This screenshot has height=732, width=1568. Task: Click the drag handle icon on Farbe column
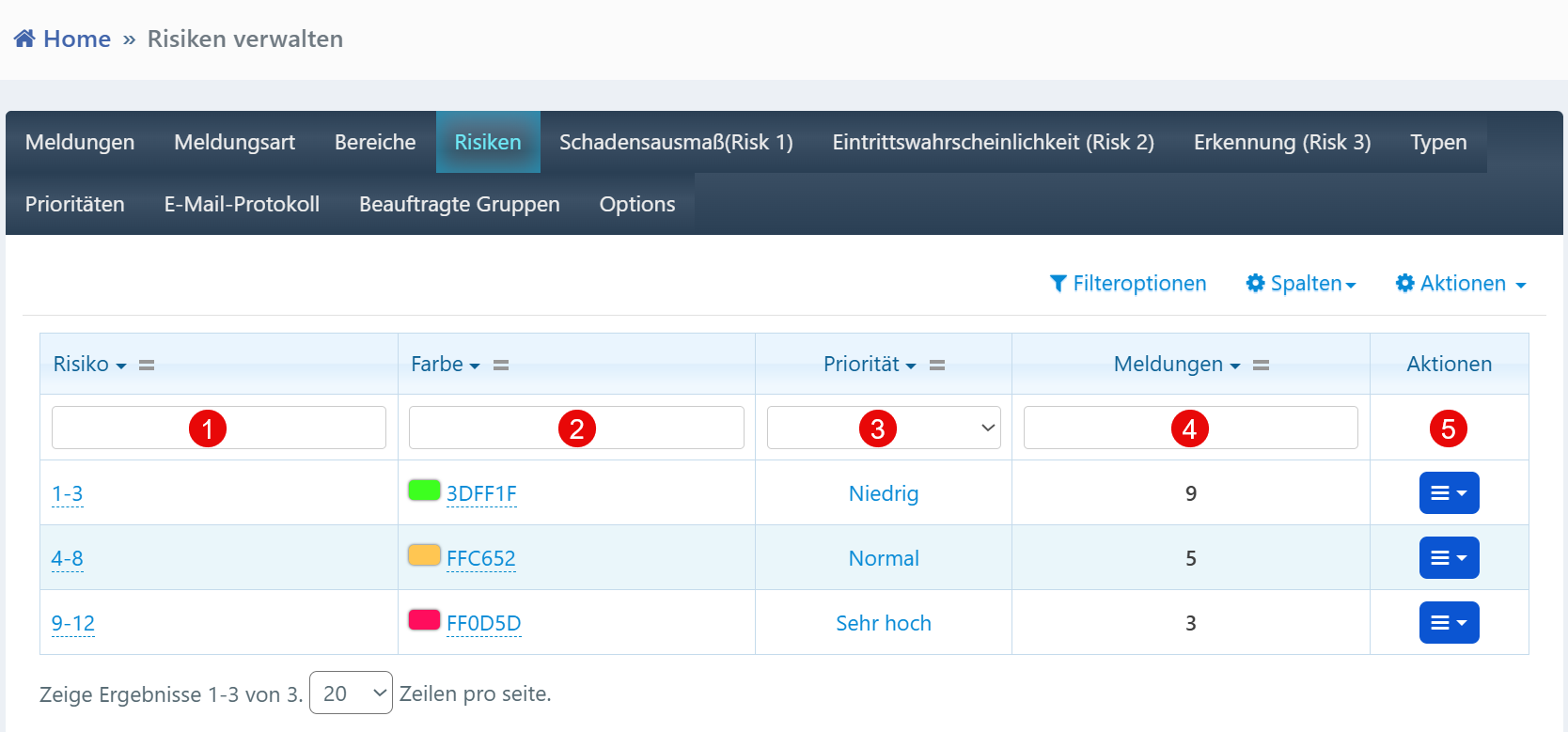click(x=501, y=365)
